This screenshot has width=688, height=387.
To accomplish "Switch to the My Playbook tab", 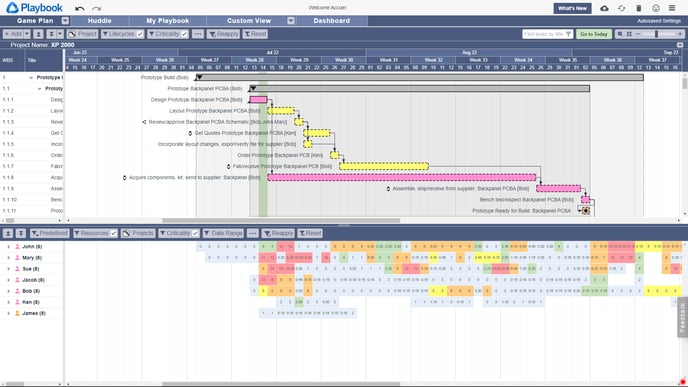I will pyautogui.click(x=168, y=21).
